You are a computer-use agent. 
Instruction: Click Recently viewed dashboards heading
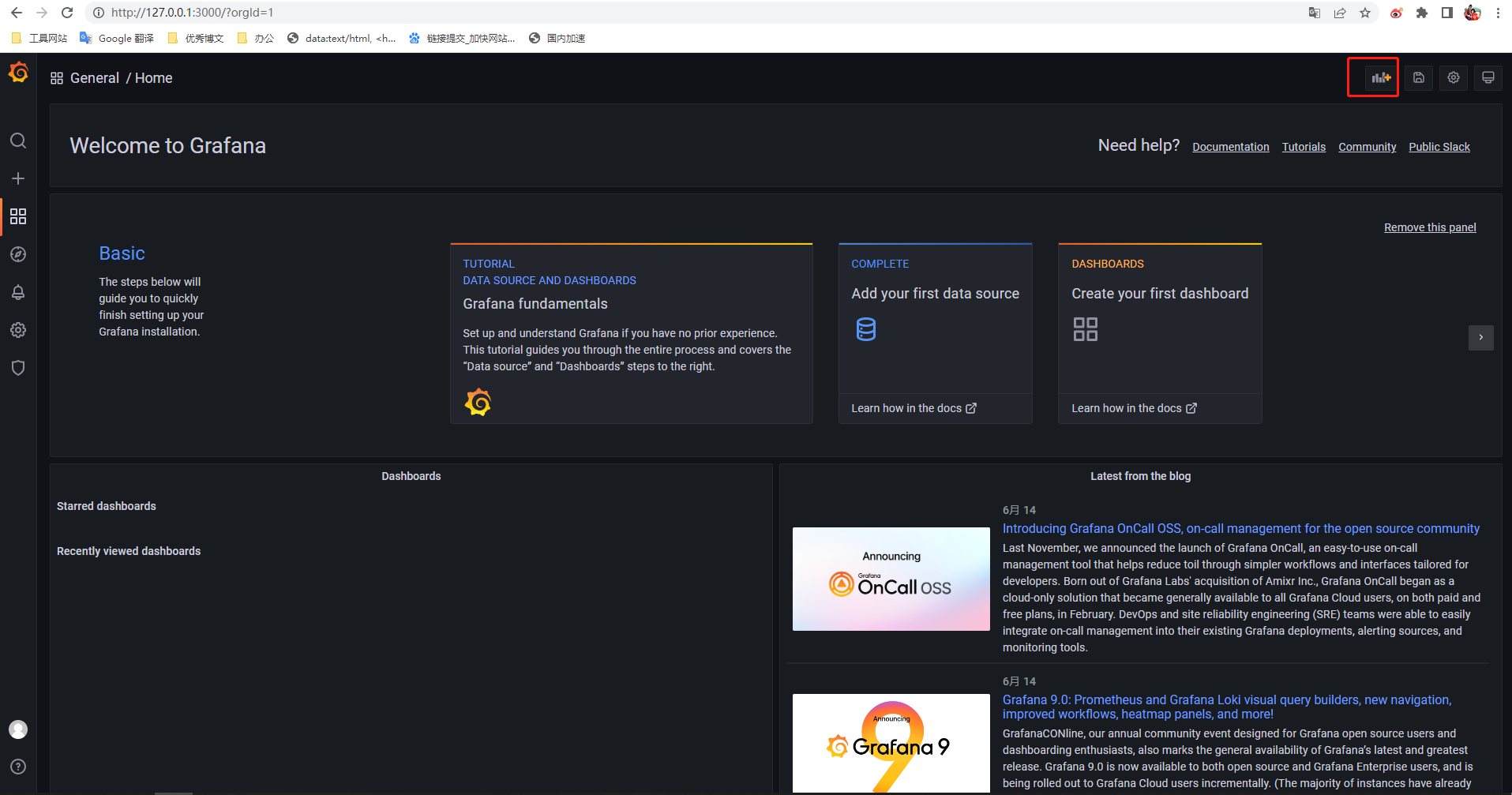click(x=129, y=551)
